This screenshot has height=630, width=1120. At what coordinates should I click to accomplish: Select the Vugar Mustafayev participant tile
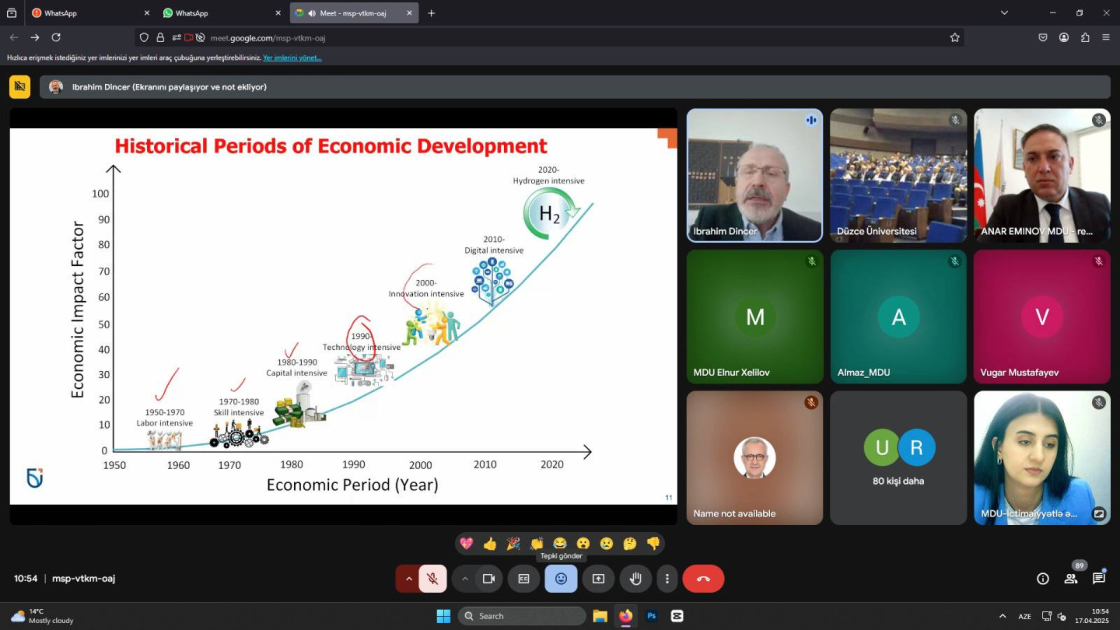(1041, 316)
